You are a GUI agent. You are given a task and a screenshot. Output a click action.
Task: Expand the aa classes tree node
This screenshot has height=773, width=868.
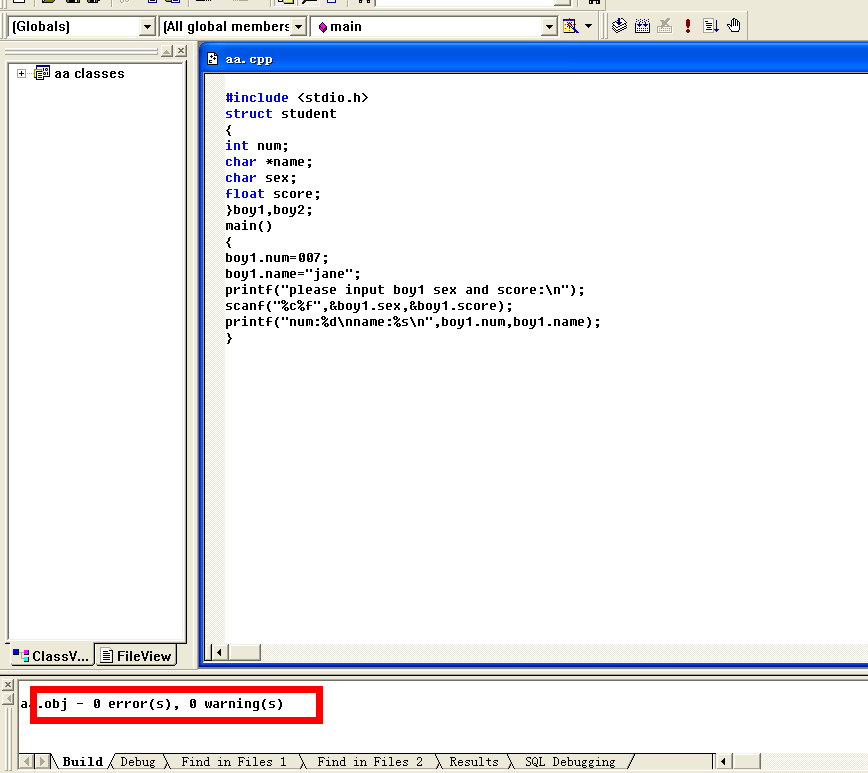(21, 74)
